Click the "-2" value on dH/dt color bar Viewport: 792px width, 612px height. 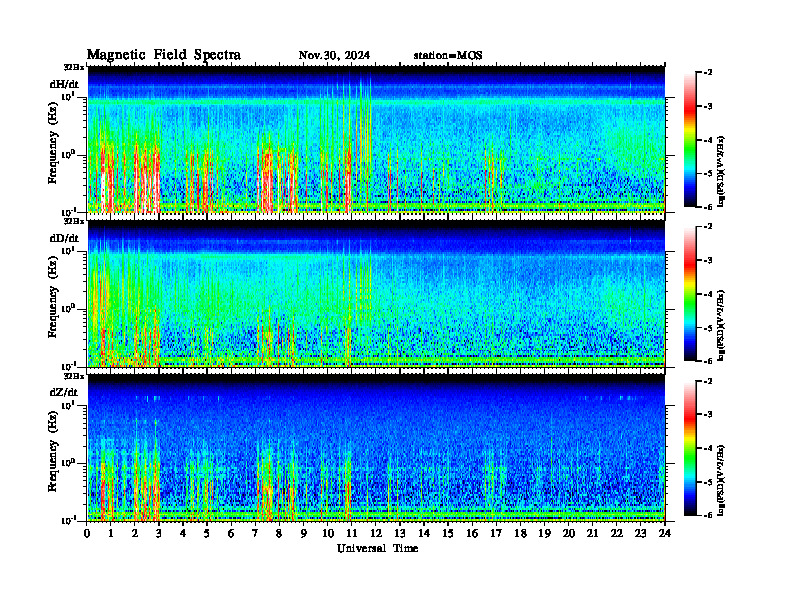click(708, 73)
